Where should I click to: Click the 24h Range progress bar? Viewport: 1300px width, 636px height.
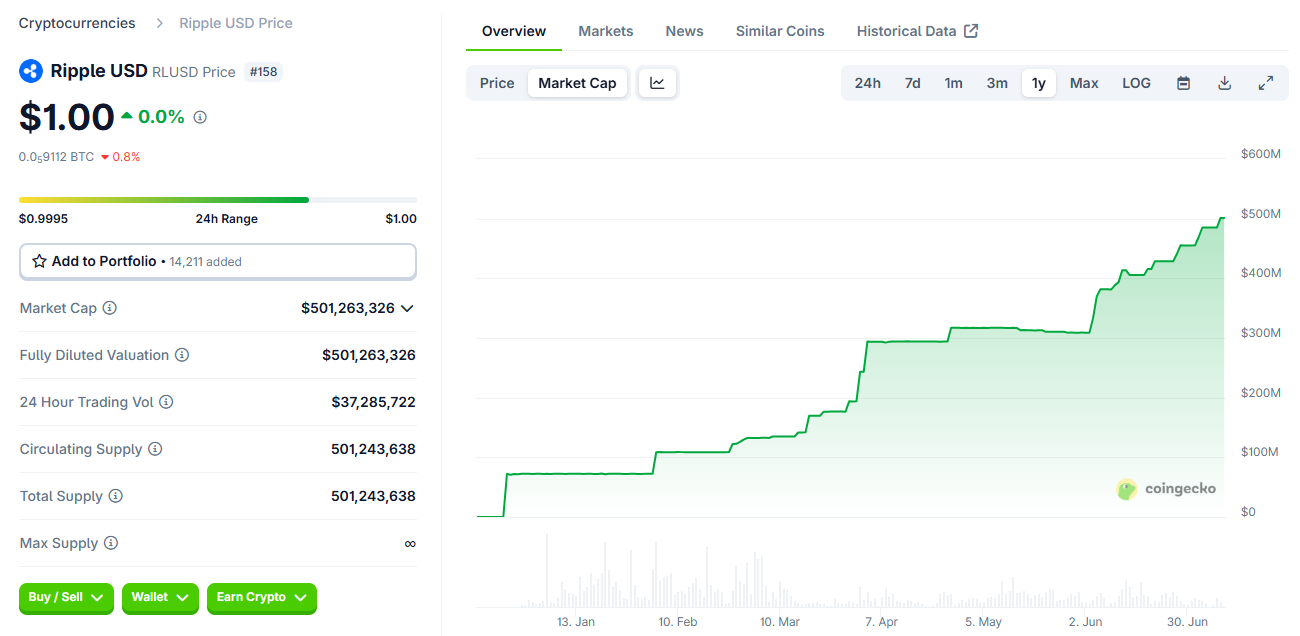pyautogui.click(x=218, y=200)
